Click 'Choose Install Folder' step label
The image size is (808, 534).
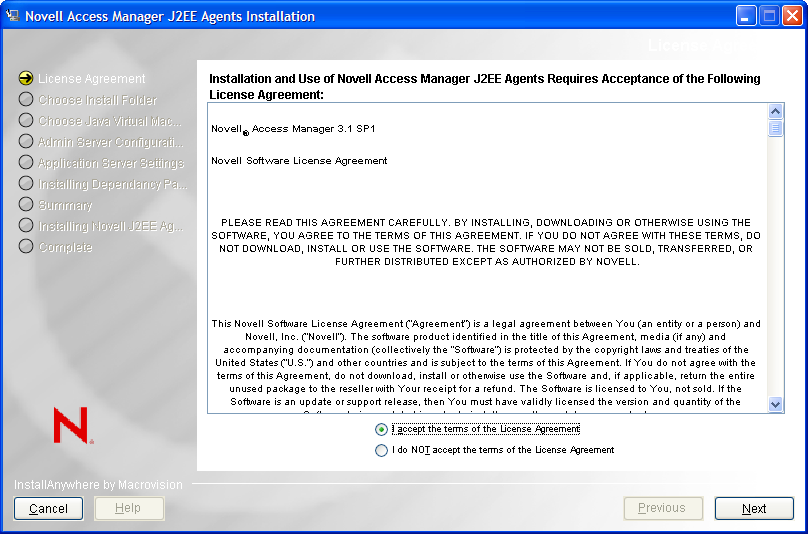98,100
